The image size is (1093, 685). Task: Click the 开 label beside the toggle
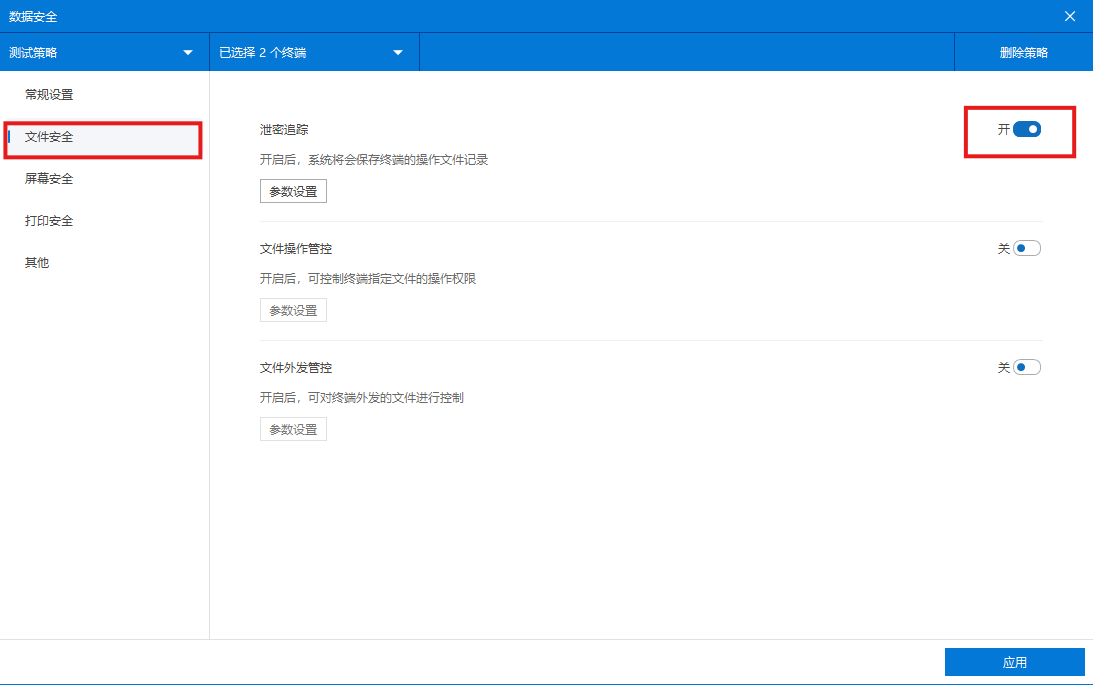(1003, 128)
